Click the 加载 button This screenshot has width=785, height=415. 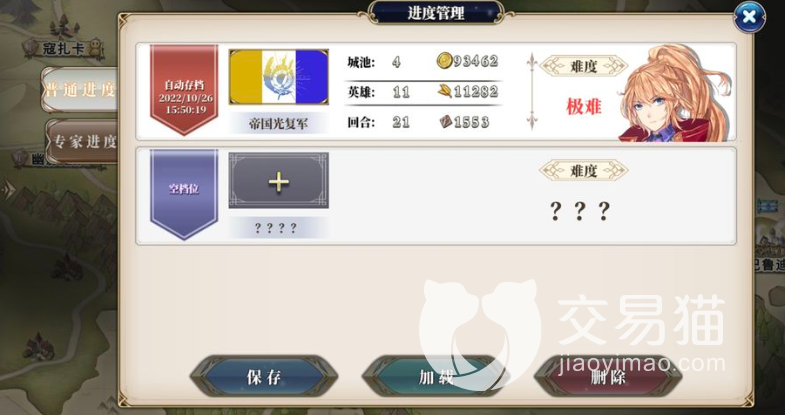[x=436, y=376]
